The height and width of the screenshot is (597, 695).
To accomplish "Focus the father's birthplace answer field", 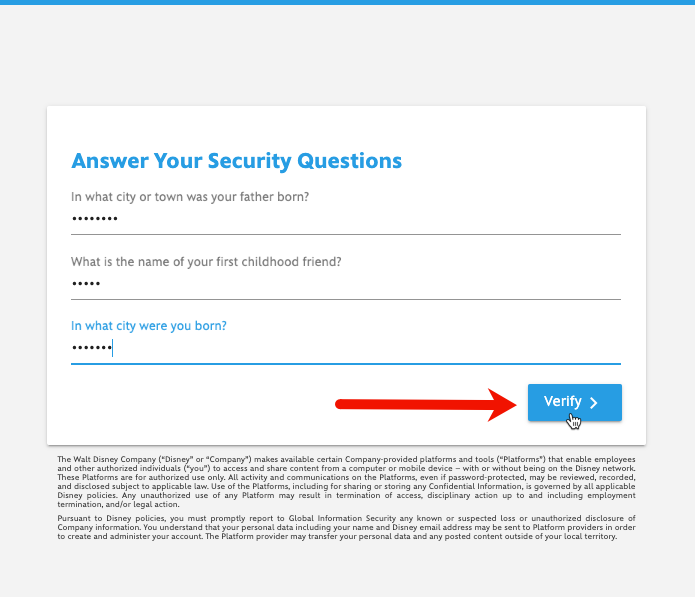I will coord(346,219).
